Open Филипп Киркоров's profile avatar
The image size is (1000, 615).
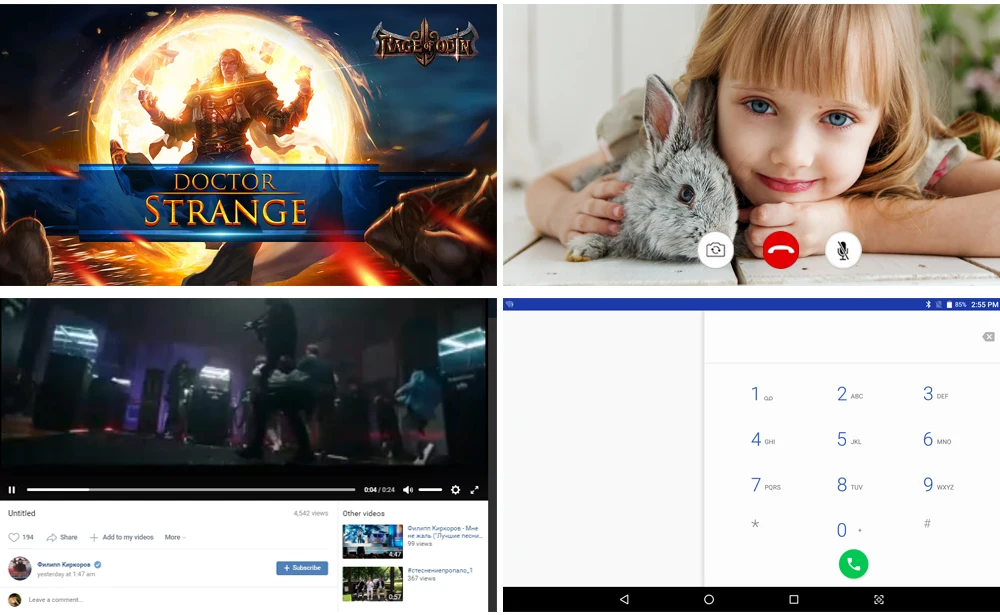click(x=20, y=568)
